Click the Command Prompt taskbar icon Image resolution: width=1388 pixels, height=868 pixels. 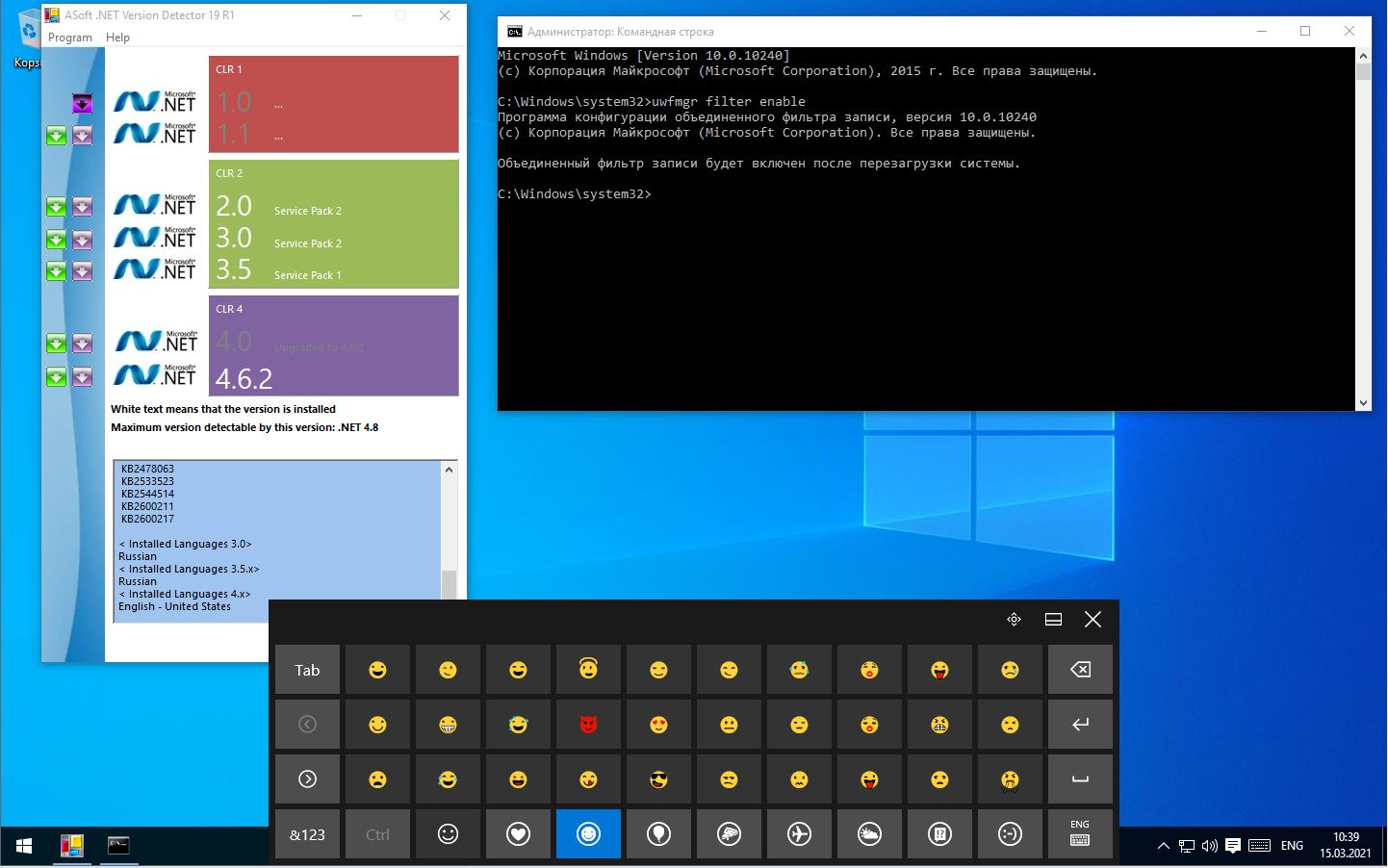(118, 846)
